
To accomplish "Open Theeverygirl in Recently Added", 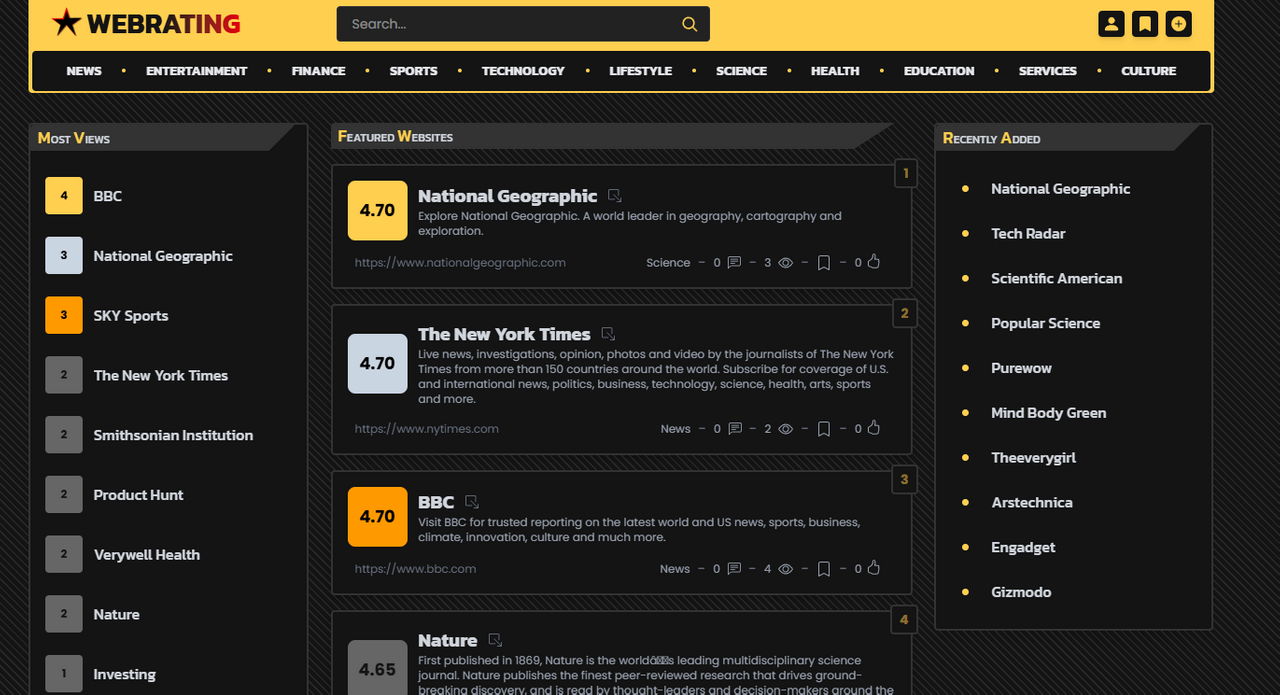I will click(x=1033, y=458).
